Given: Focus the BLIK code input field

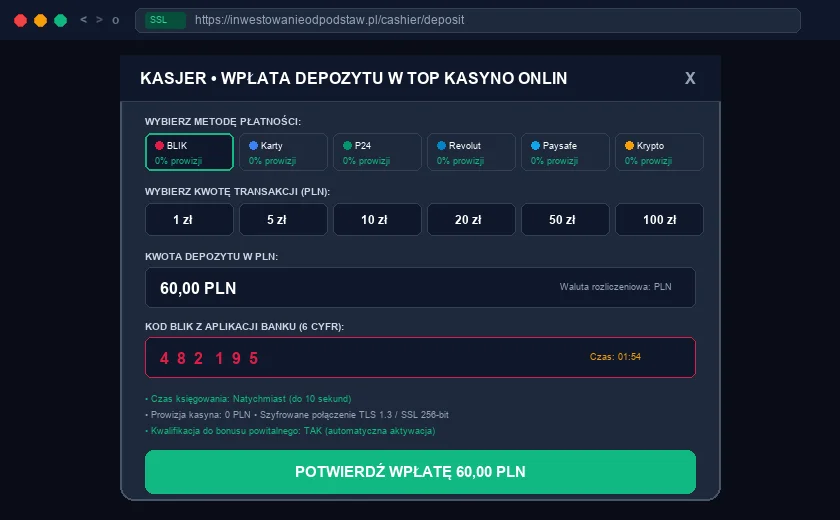Looking at the screenshot, I should 421,357.
